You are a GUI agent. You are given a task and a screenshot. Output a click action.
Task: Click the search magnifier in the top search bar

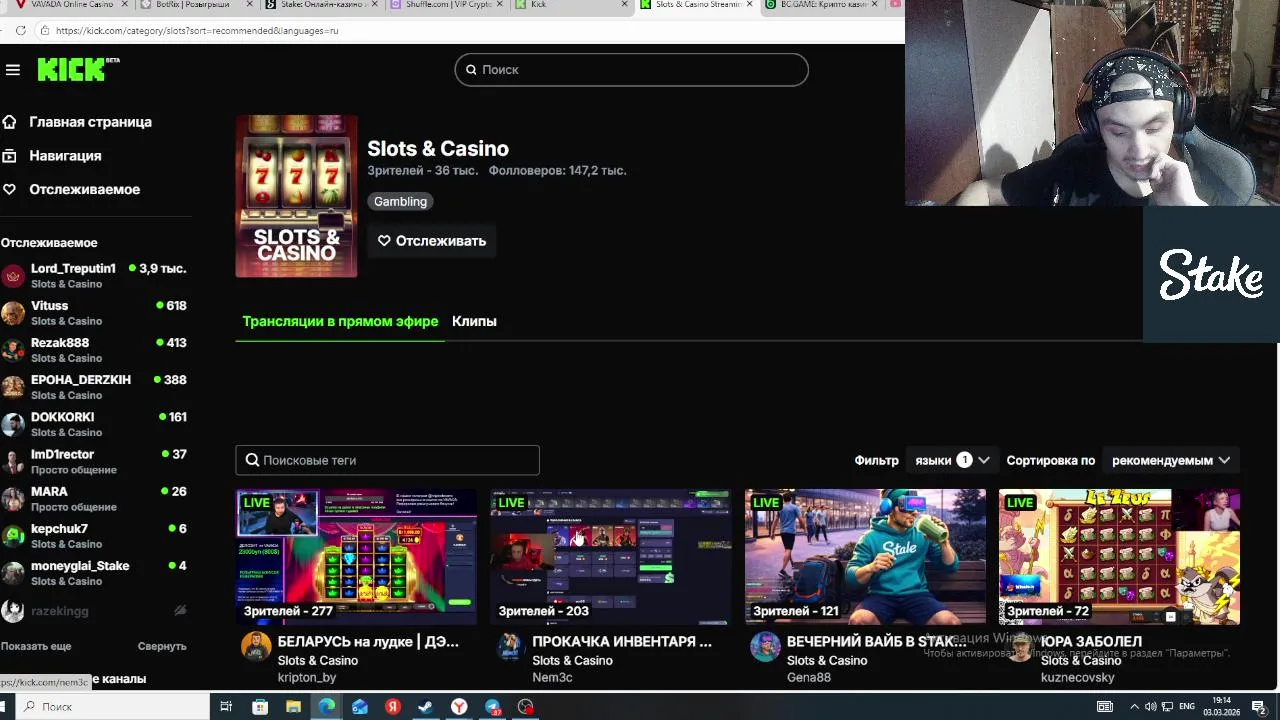(x=471, y=70)
